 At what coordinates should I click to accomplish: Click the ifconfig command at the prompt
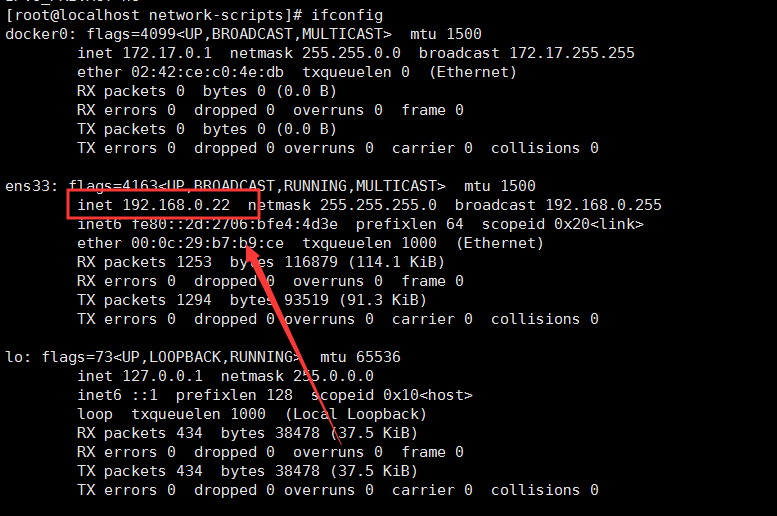[346, 15]
